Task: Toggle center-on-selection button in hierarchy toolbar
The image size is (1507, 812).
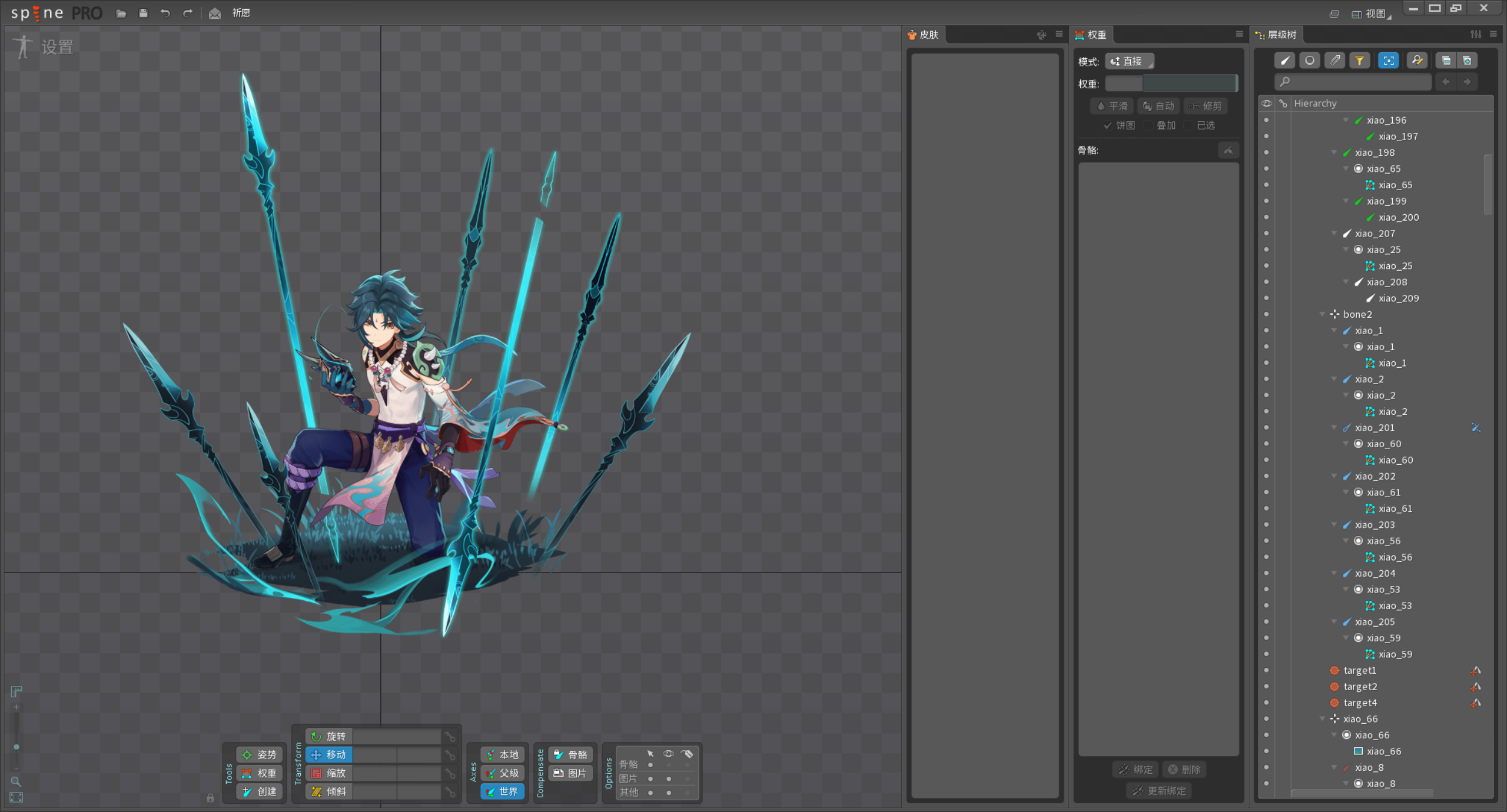Action: click(x=1388, y=60)
